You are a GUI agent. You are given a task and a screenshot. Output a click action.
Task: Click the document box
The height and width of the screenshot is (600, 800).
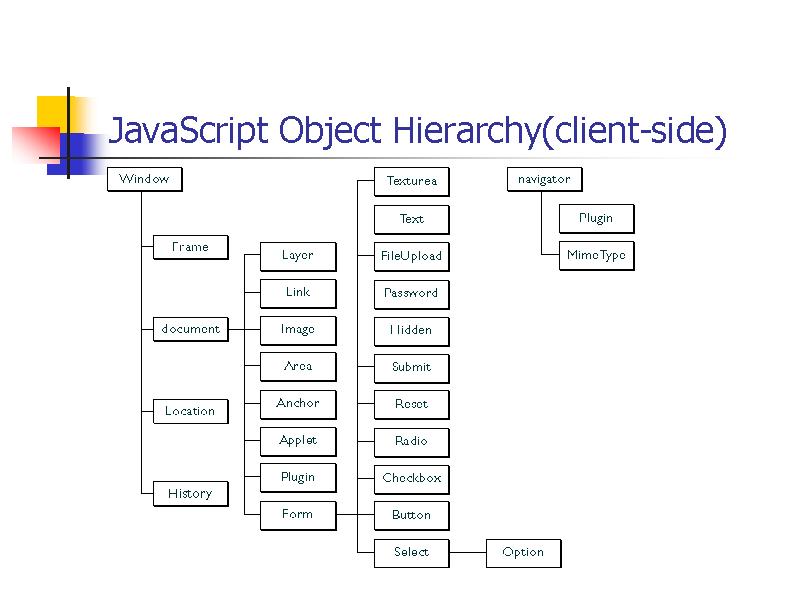190,329
